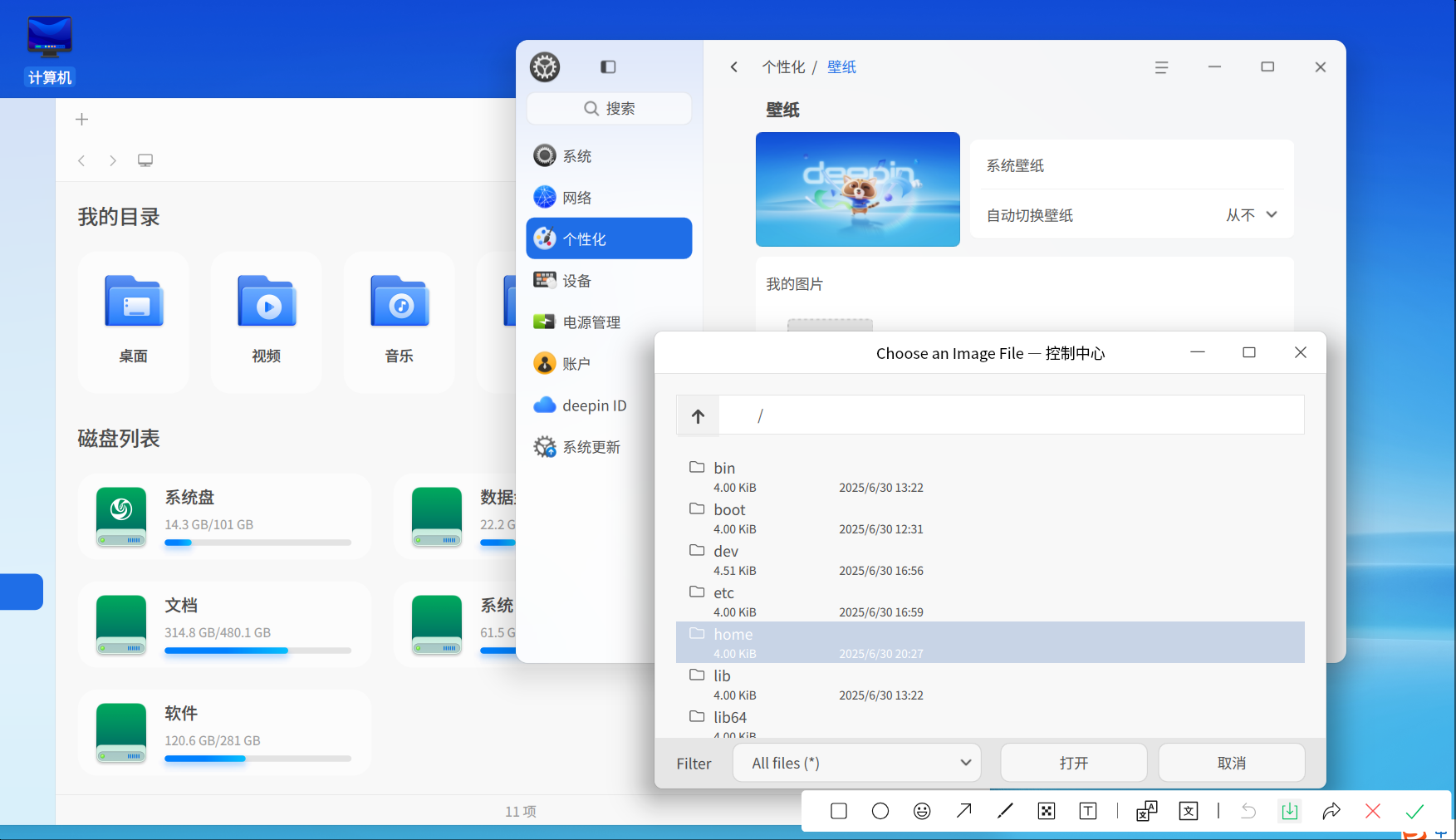Select the home folder row
1456x840 pixels.
(x=990, y=642)
